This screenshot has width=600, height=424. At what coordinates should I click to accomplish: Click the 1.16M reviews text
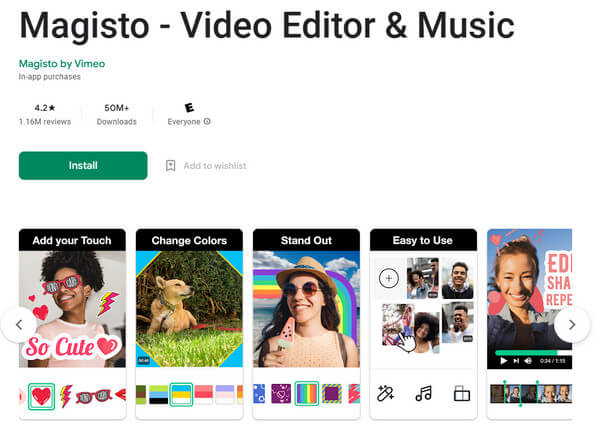(x=45, y=122)
